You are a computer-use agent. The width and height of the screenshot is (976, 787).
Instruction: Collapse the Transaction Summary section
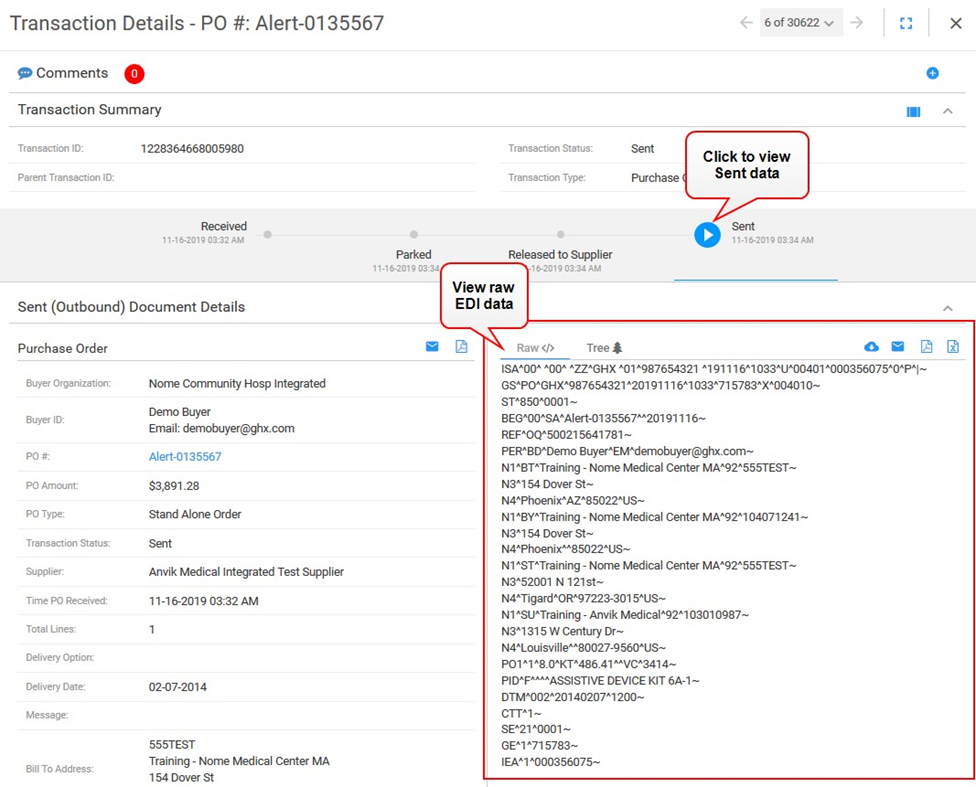948,111
